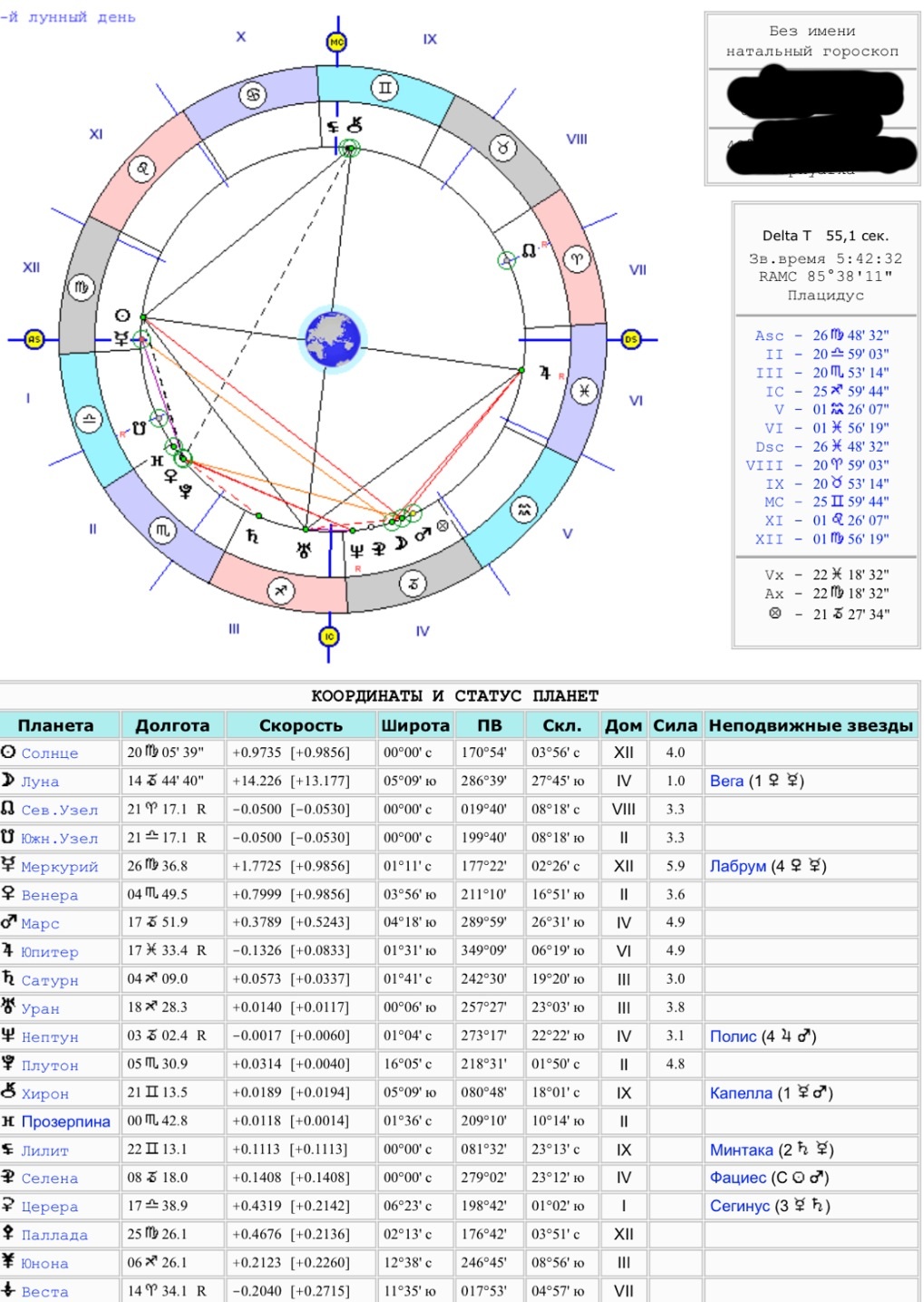Viewport: 924px width, 1302px height.
Task: Click the DS descendant marker
Action: (x=631, y=339)
